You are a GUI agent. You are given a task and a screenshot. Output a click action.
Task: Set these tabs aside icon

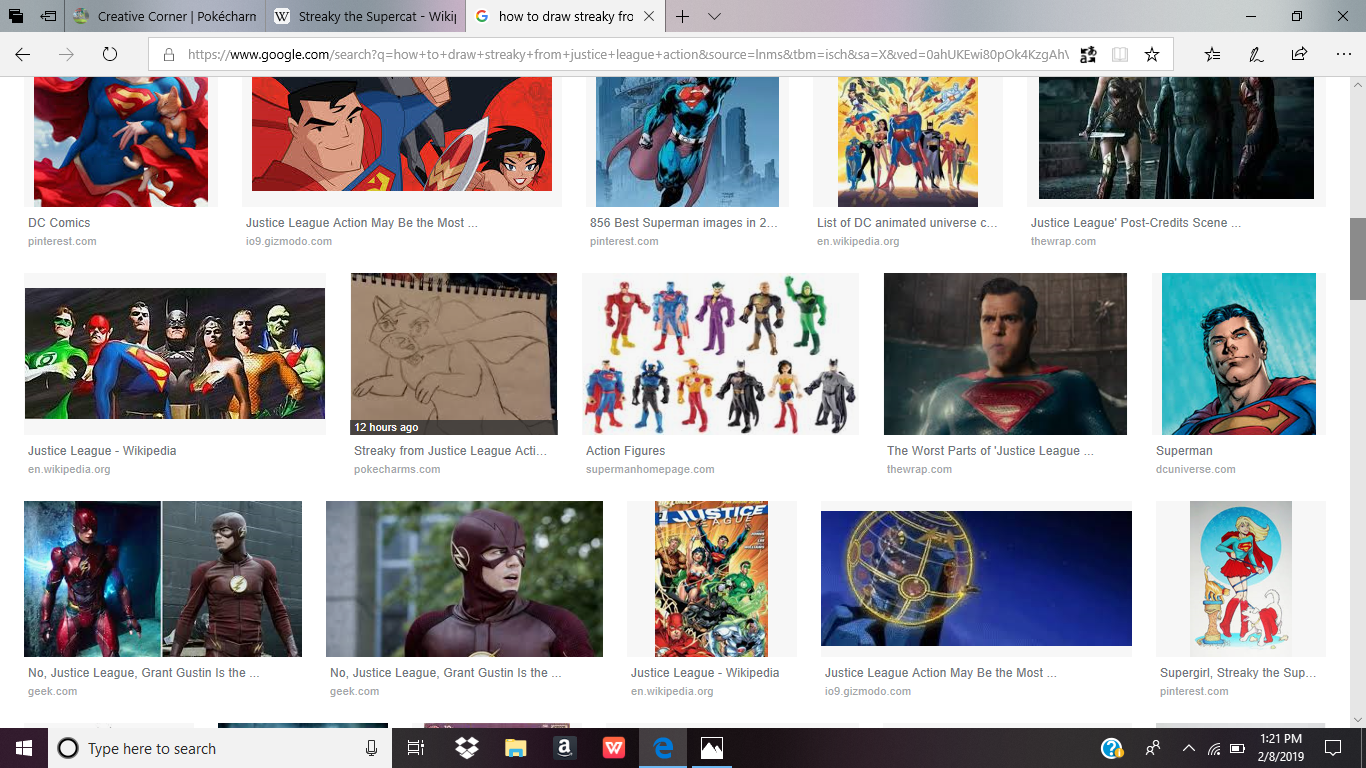(48, 17)
